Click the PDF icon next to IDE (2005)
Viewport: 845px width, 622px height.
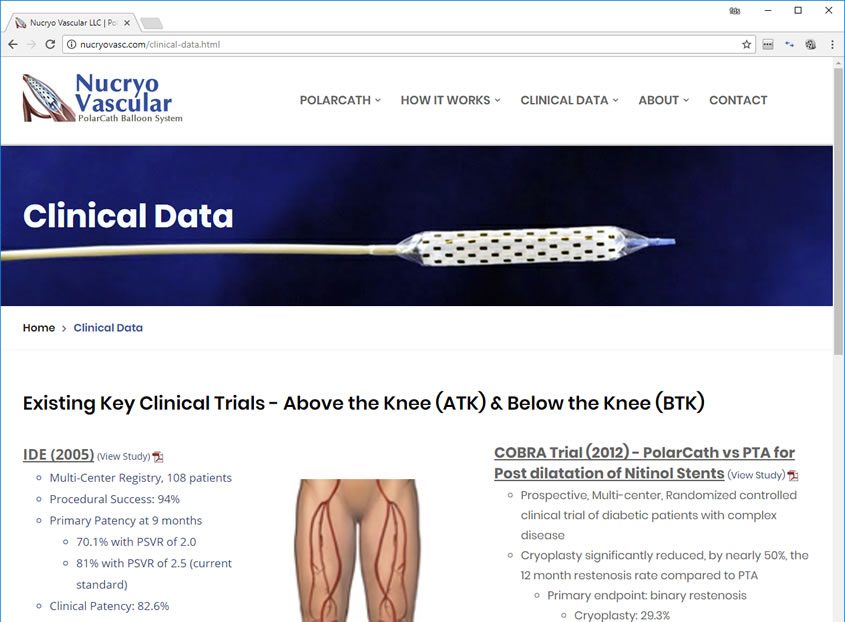pos(158,457)
